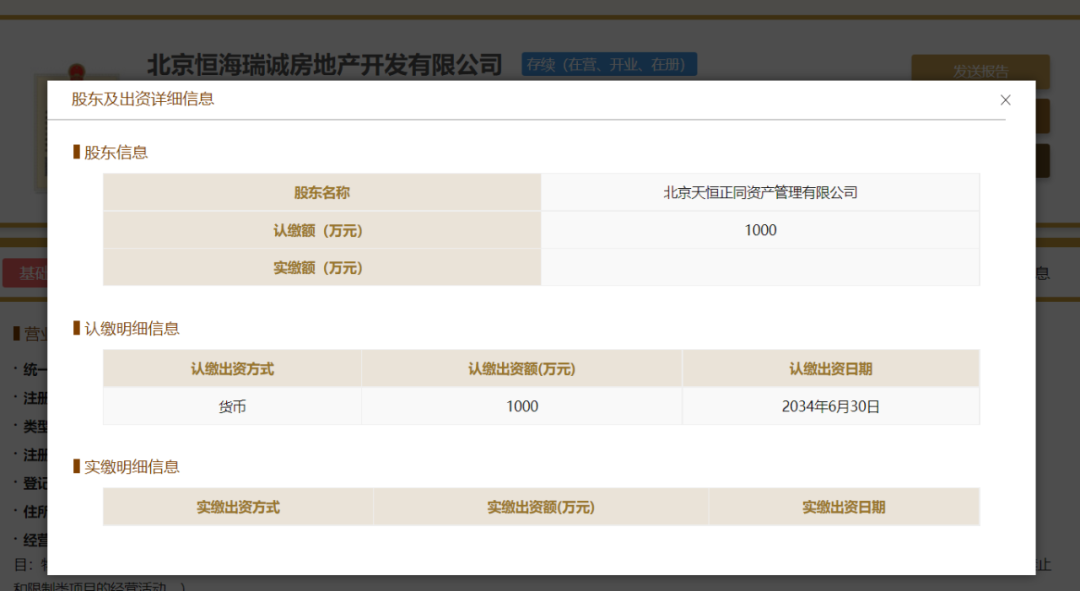Click the 股东名称 header cell
Viewport: 1080px width, 591px height.
(322, 192)
